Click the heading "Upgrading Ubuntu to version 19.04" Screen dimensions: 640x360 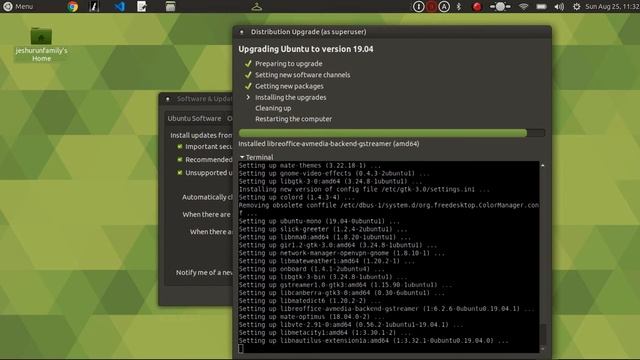pos(306,49)
